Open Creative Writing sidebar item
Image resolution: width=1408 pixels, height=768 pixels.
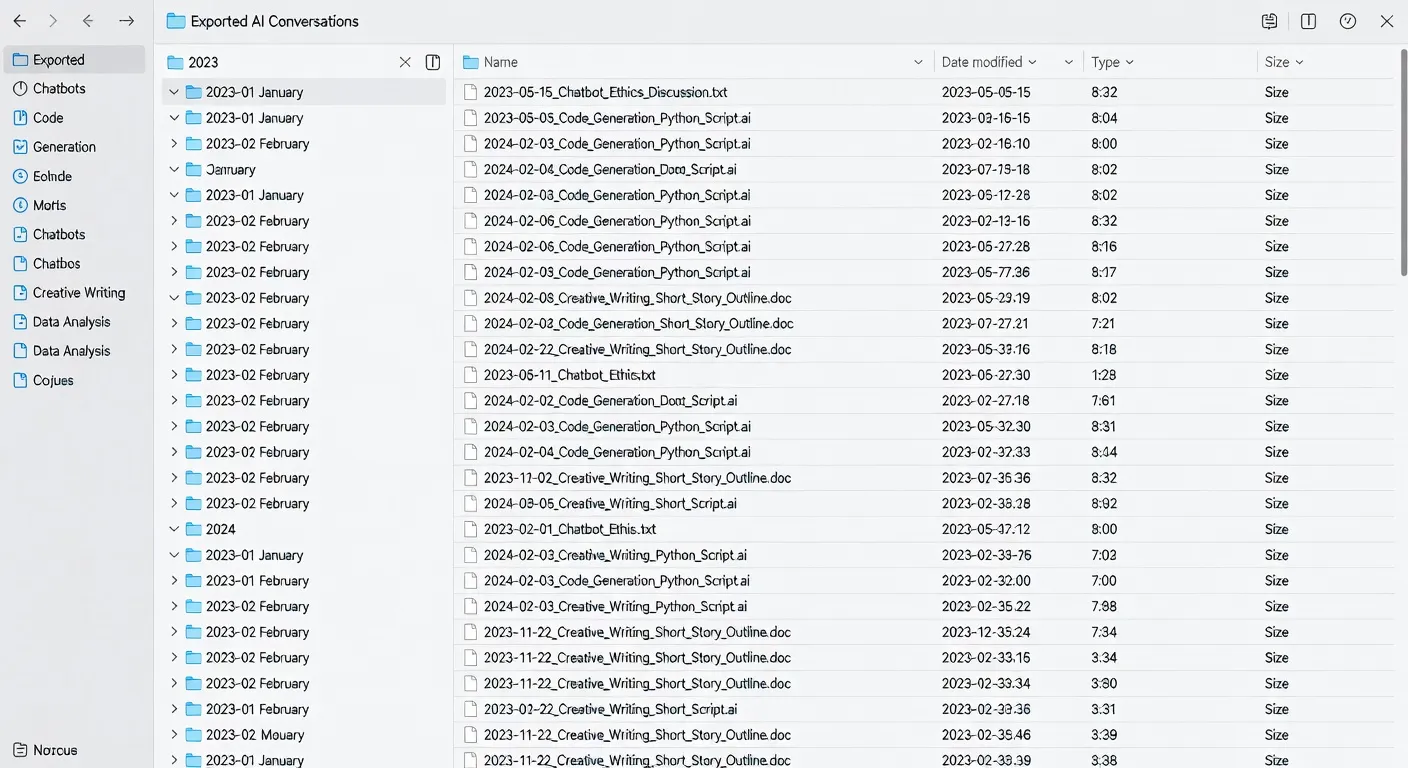(x=78, y=293)
